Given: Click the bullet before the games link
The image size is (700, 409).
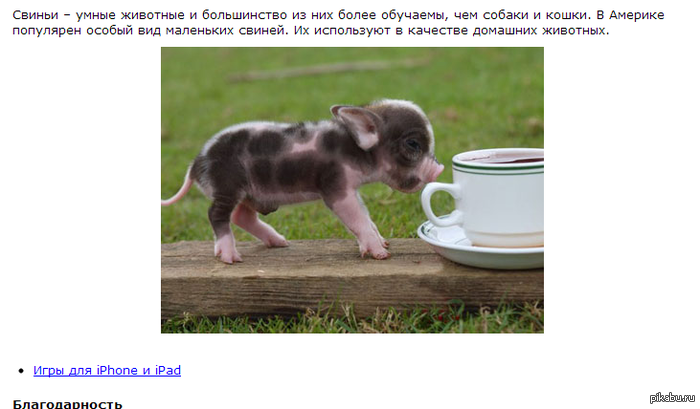Looking at the screenshot, I should tap(21, 371).
